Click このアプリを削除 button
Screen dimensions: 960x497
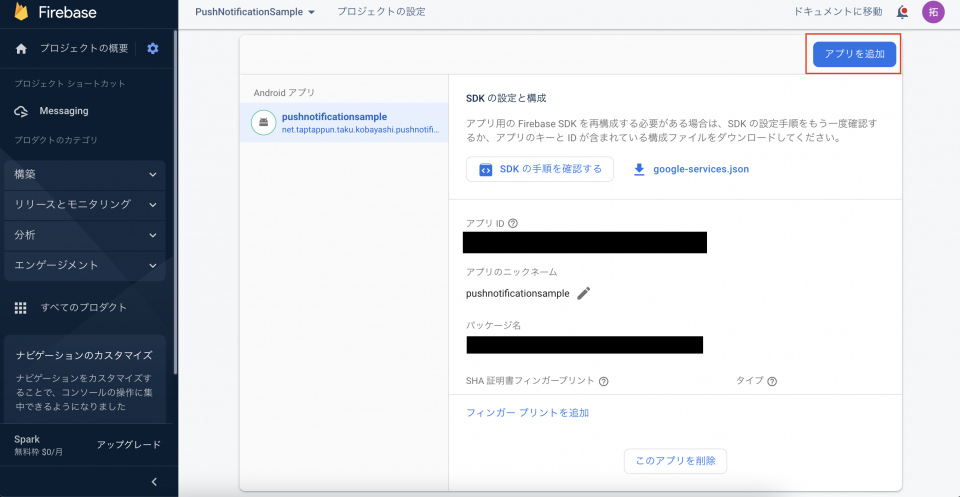pos(675,462)
